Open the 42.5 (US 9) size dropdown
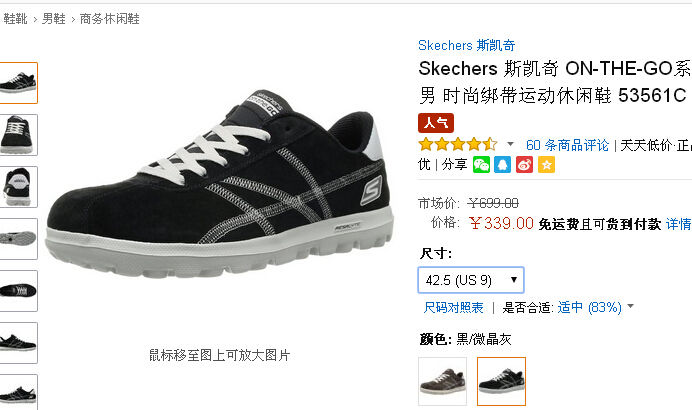692x410 pixels. coord(471,280)
